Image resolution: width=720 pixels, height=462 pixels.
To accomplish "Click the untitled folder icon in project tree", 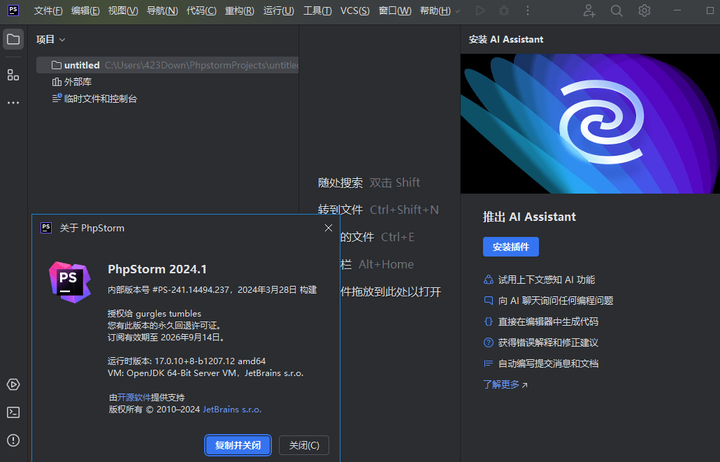I will (x=56, y=65).
